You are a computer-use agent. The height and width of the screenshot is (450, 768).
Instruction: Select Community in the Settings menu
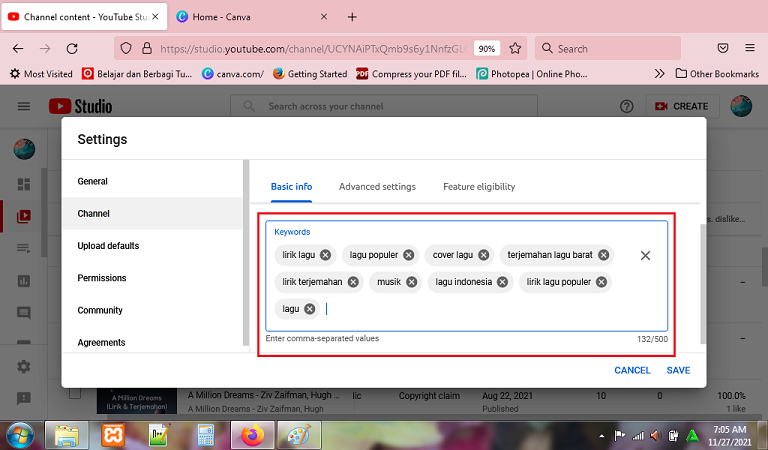pos(153,310)
